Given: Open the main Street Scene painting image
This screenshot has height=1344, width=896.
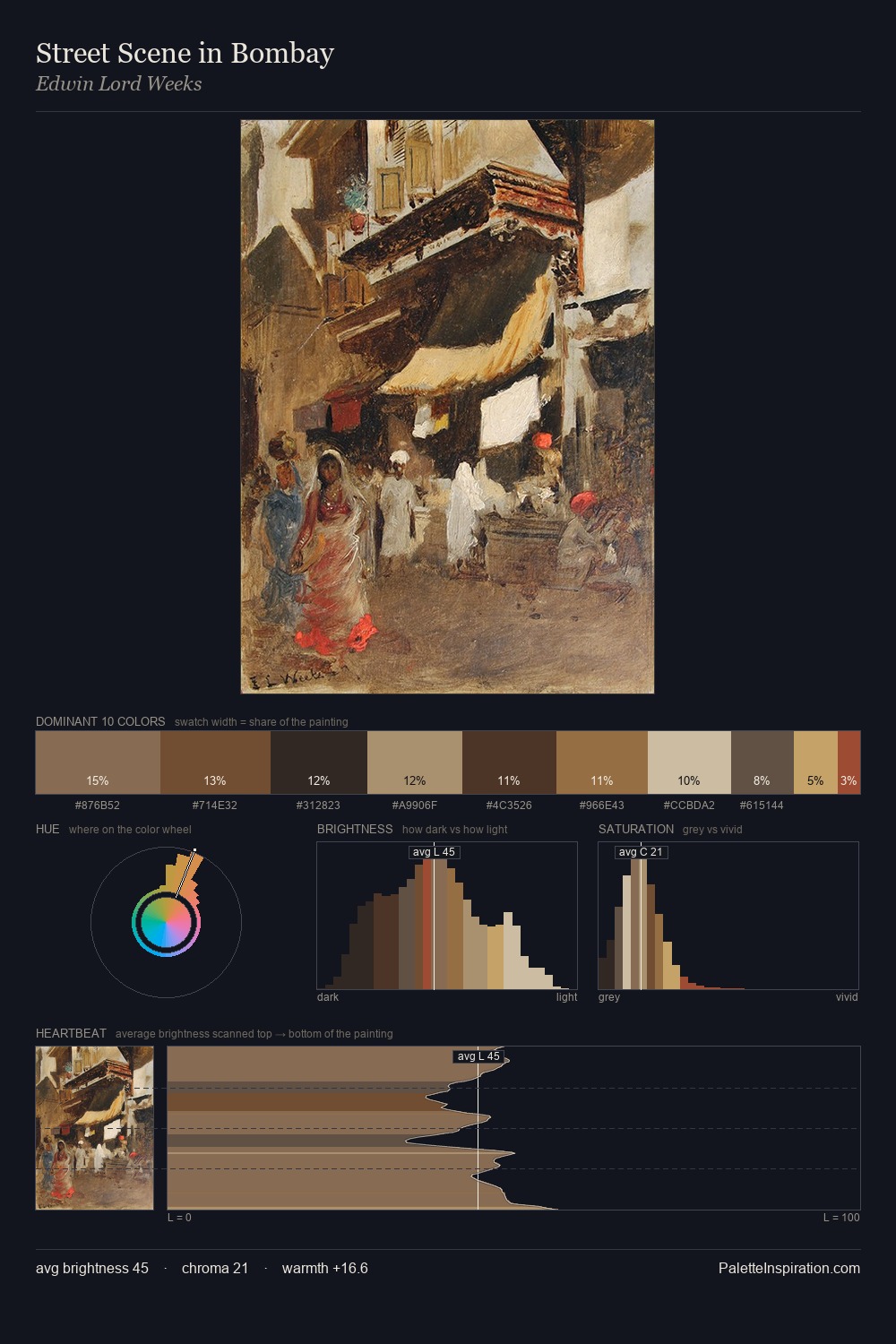Looking at the screenshot, I should (447, 407).
